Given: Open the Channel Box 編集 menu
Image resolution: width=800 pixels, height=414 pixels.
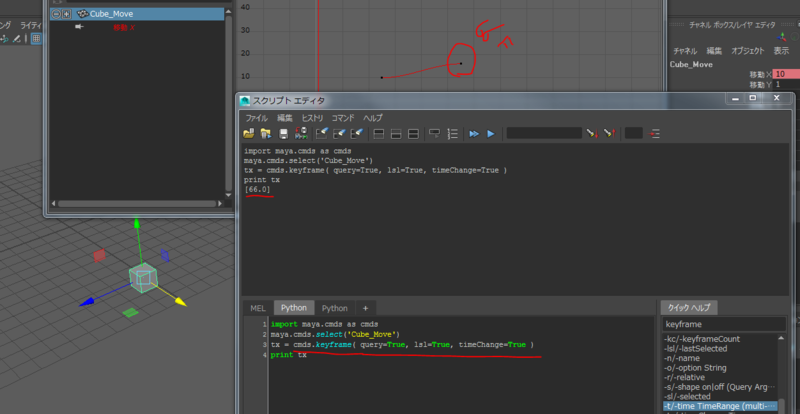Looking at the screenshot, I should (714, 51).
